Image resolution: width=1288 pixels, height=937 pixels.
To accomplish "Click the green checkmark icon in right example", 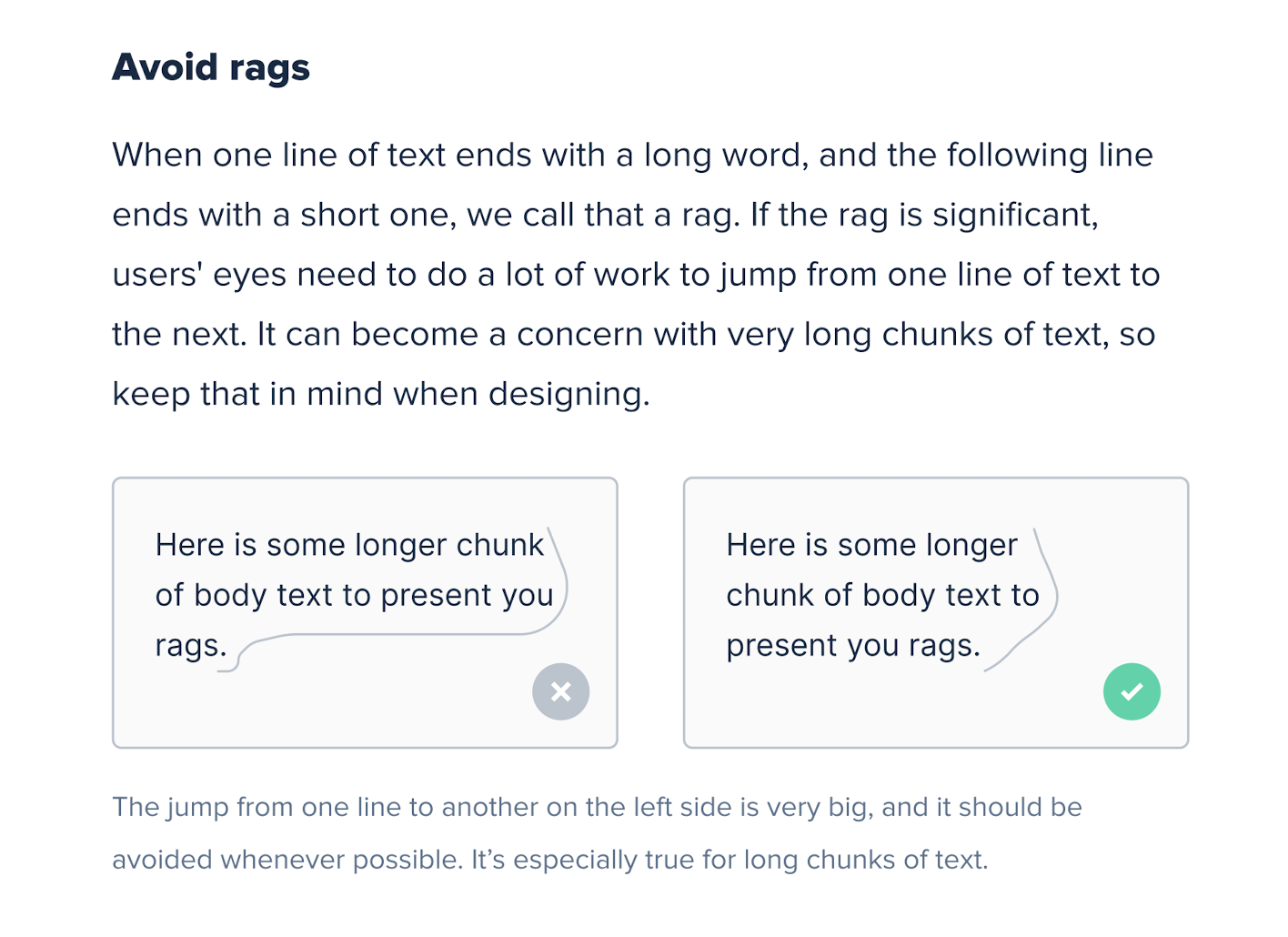I will 1132,691.
